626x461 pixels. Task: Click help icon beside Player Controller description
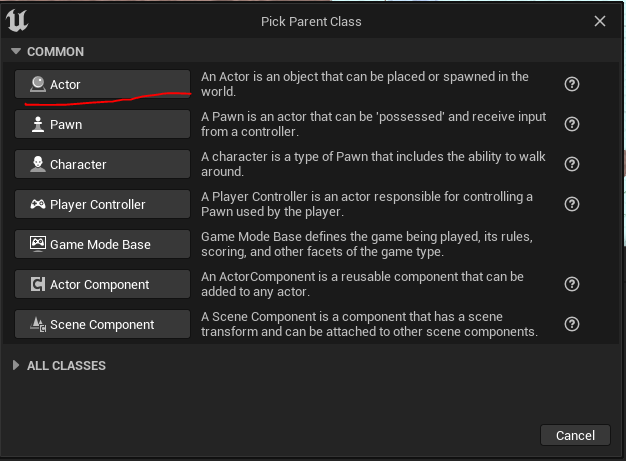pos(572,204)
